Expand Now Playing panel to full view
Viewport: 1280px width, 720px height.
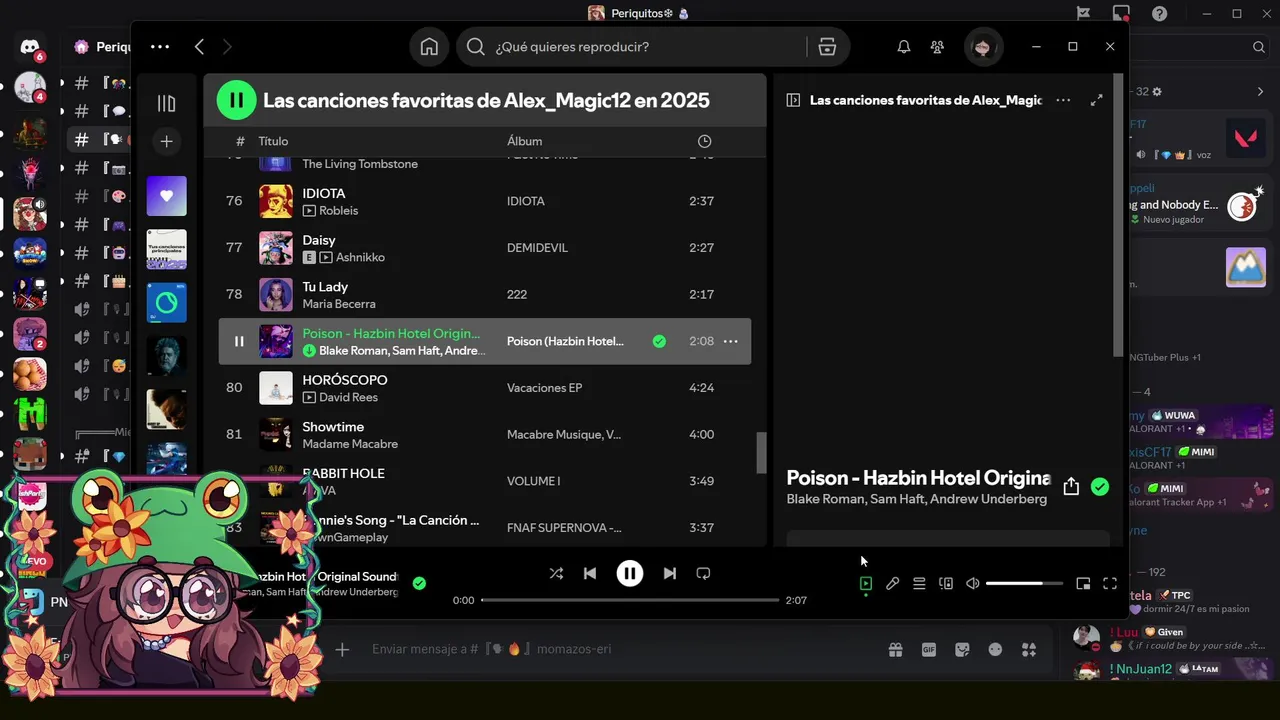click(1097, 100)
